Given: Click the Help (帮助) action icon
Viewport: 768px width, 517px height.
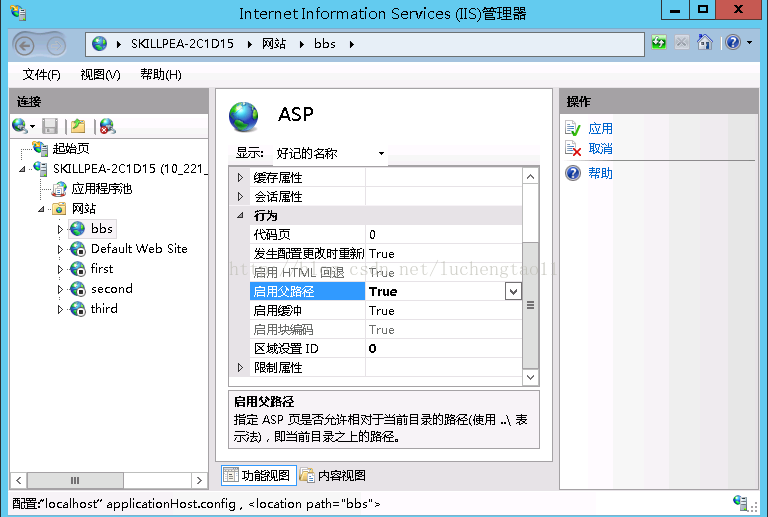Looking at the screenshot, I should coord(573,173).
